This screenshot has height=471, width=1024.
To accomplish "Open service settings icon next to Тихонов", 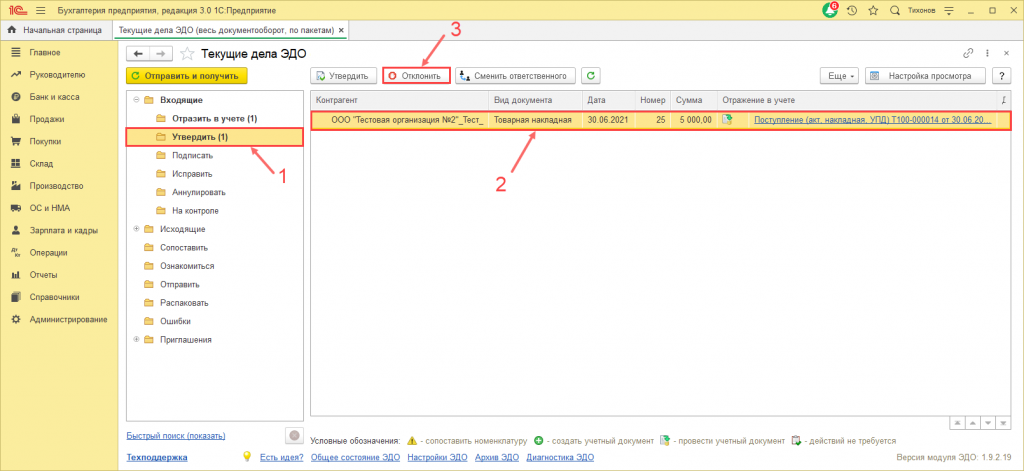I will 949,11.
